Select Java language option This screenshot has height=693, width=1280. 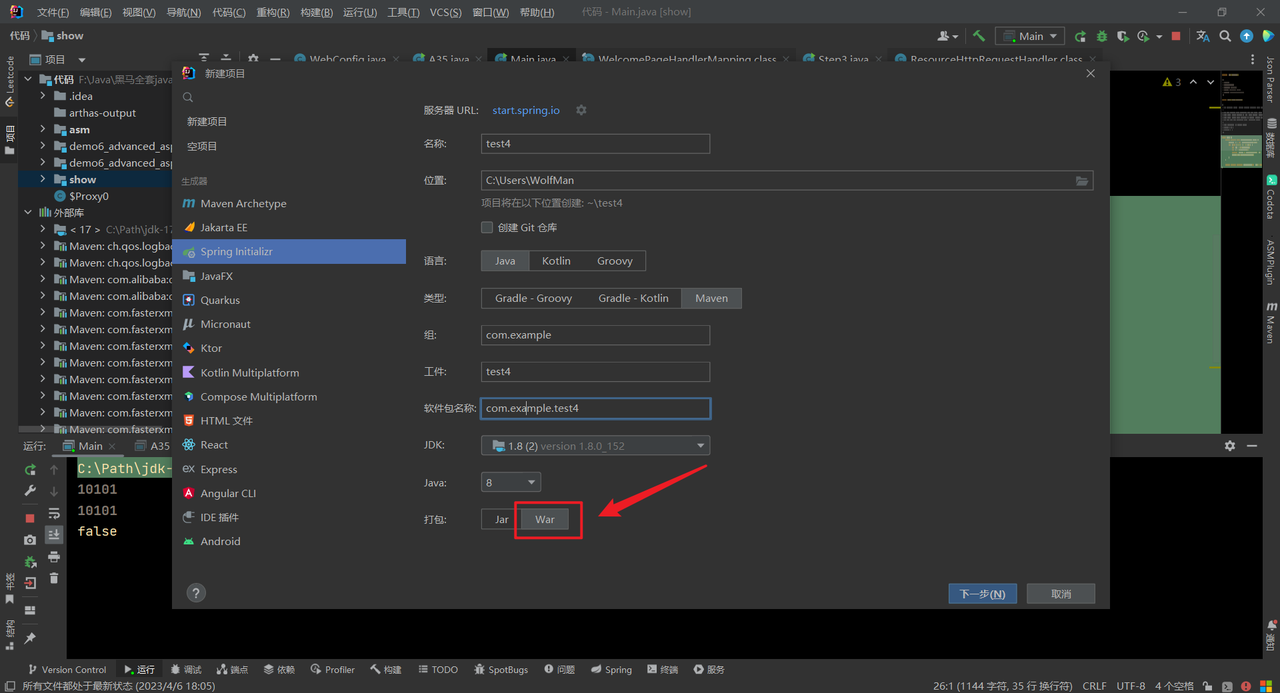(505, 261)
